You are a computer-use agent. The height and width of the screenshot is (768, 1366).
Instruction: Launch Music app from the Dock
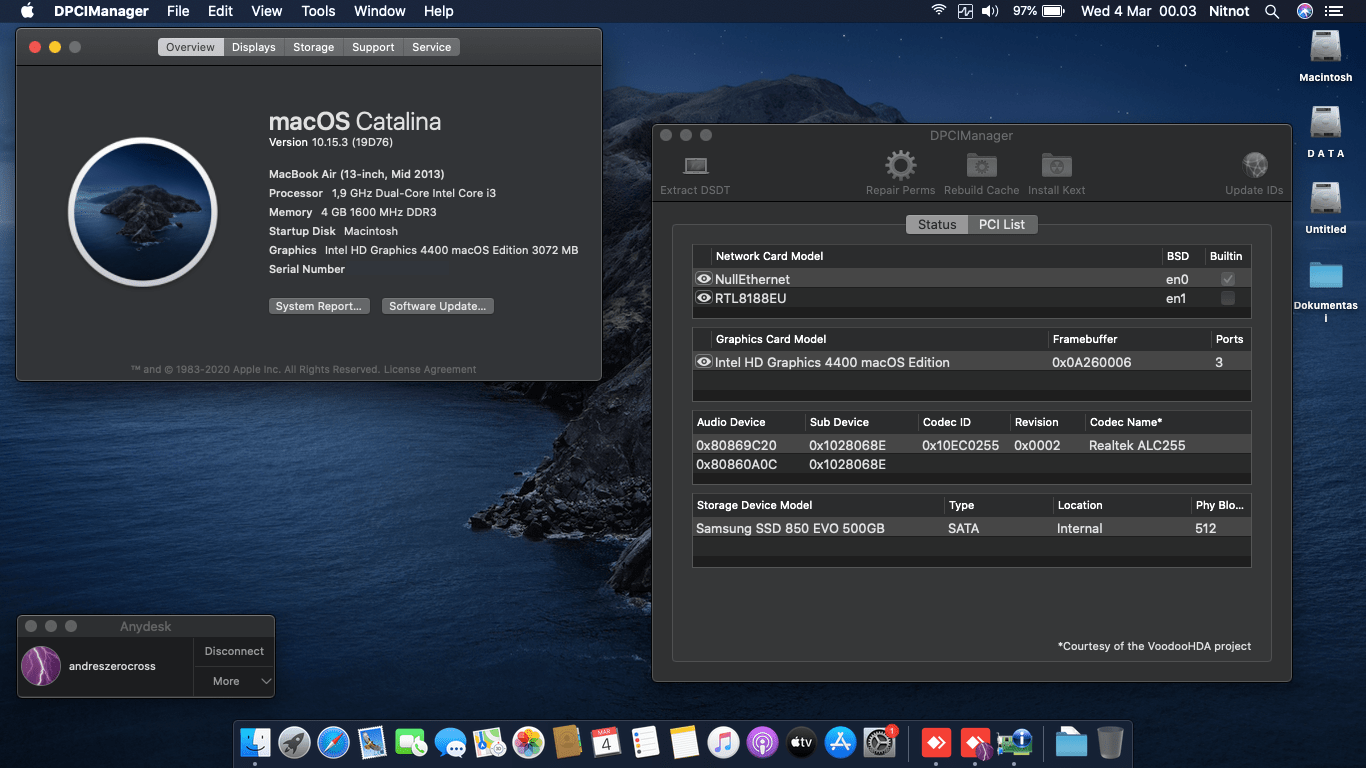pos(723,742)
